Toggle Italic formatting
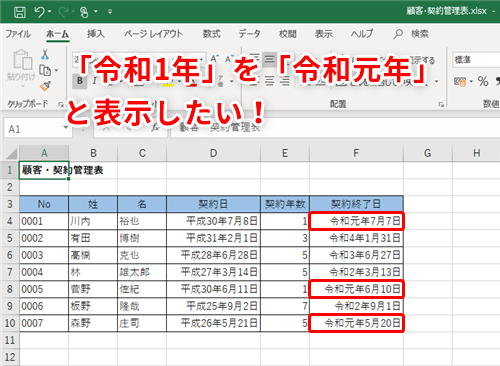This screenshot has height=366, width=500. [x=94, y=81]
